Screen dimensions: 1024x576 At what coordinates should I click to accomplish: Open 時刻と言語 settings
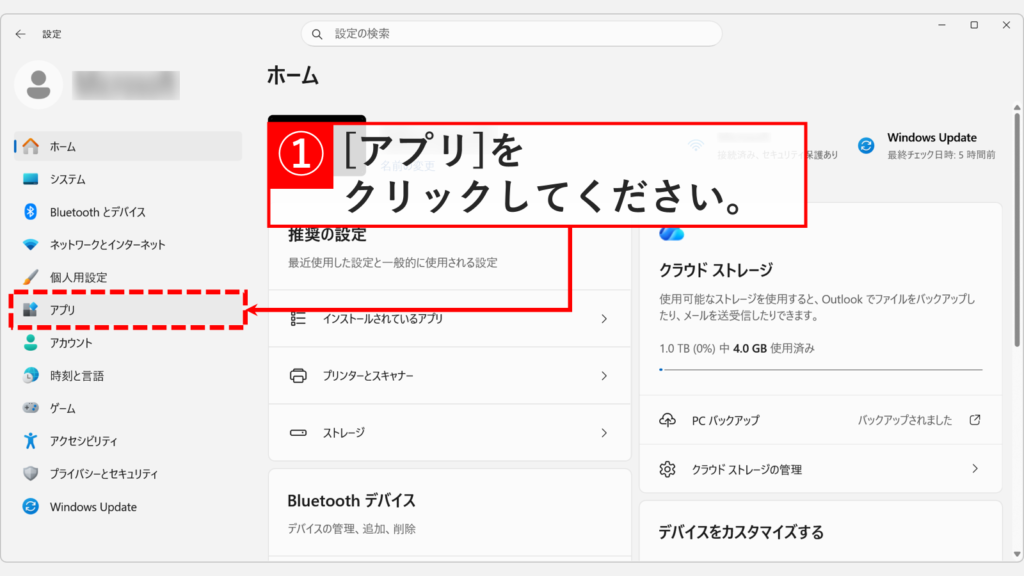[127, 376]
